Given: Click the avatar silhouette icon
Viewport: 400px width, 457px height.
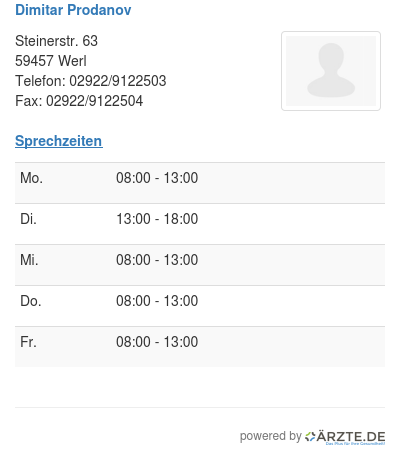Looking at the screenshot, I should [x=331, y=70].
